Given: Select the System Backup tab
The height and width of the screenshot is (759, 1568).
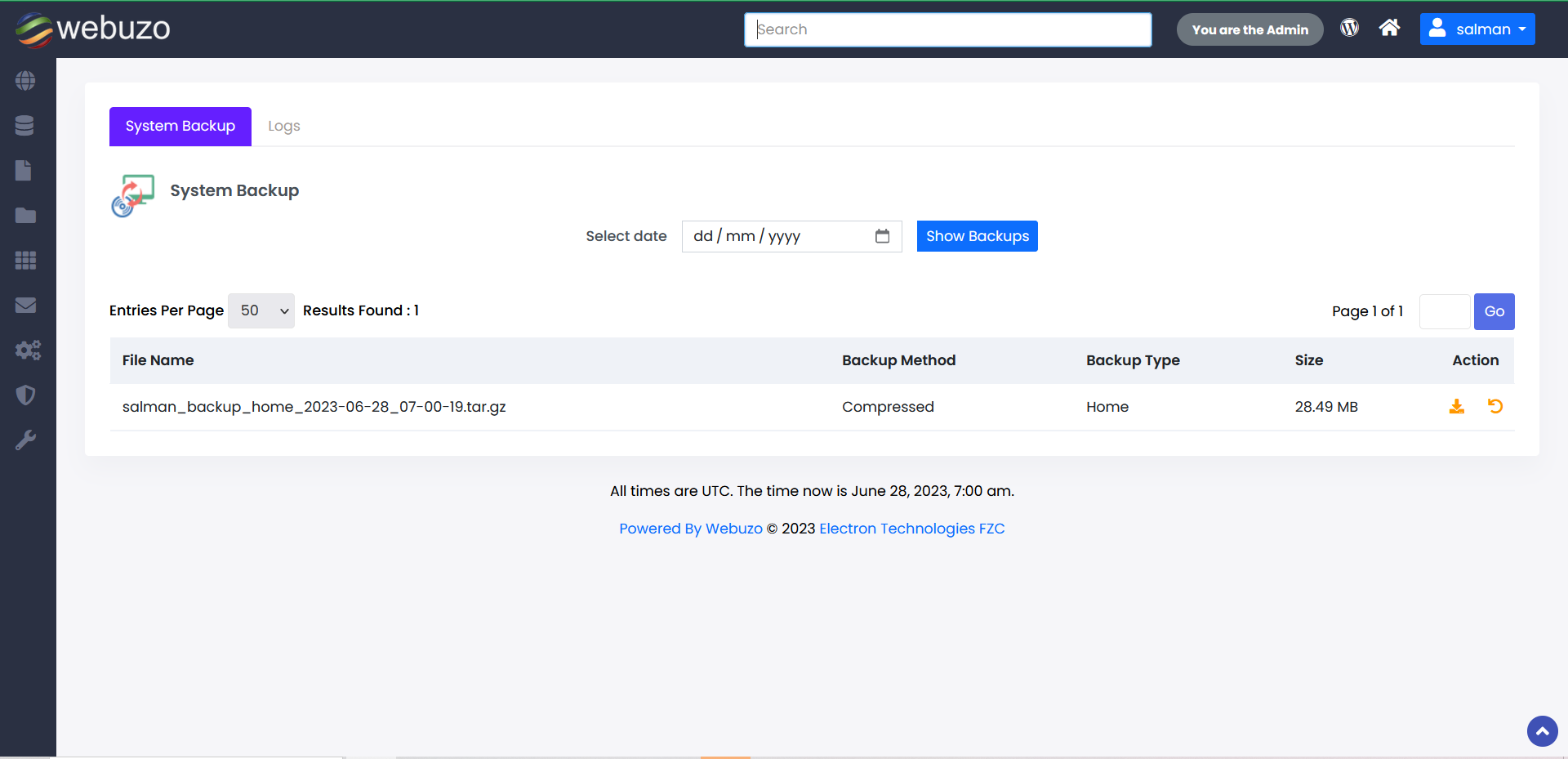Looking at the screenshot, I should click(180, 127).
